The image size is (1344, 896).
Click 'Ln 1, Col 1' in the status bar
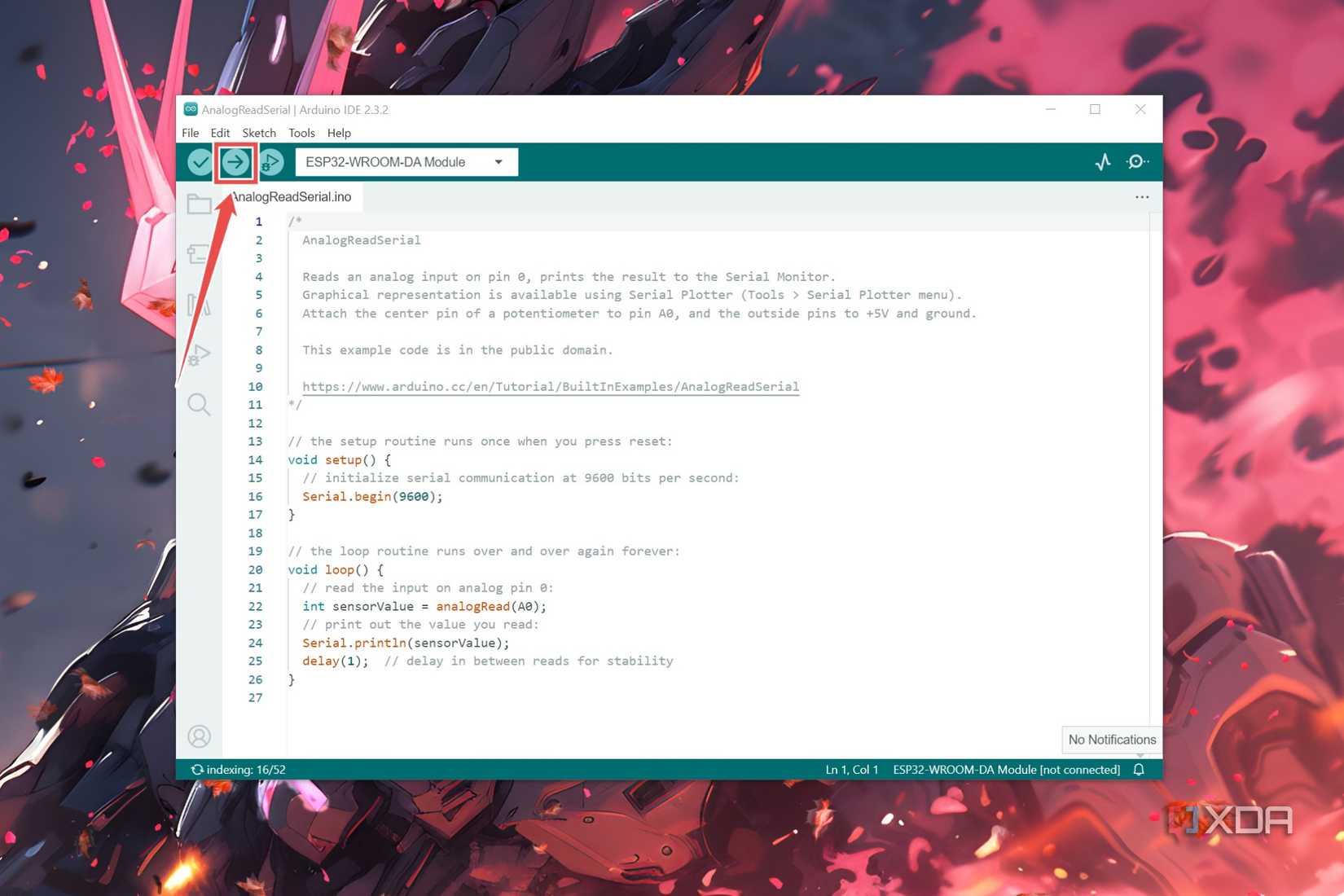tap(852, 769)
